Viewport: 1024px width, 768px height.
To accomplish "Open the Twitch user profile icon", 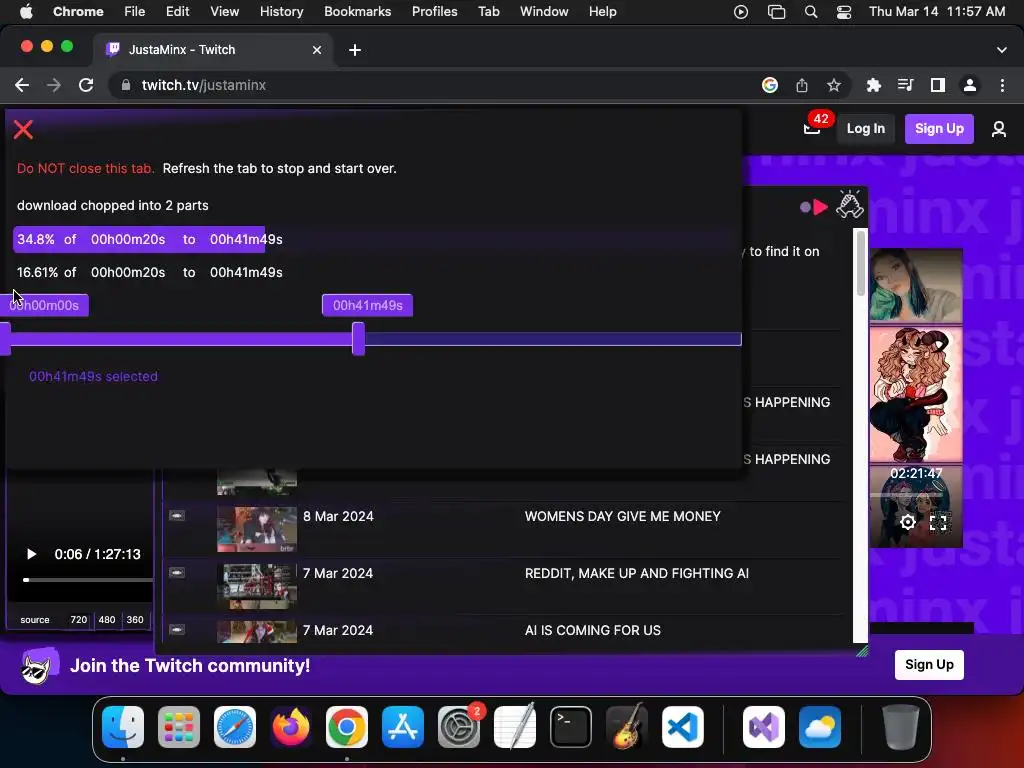I will [999, 129].
